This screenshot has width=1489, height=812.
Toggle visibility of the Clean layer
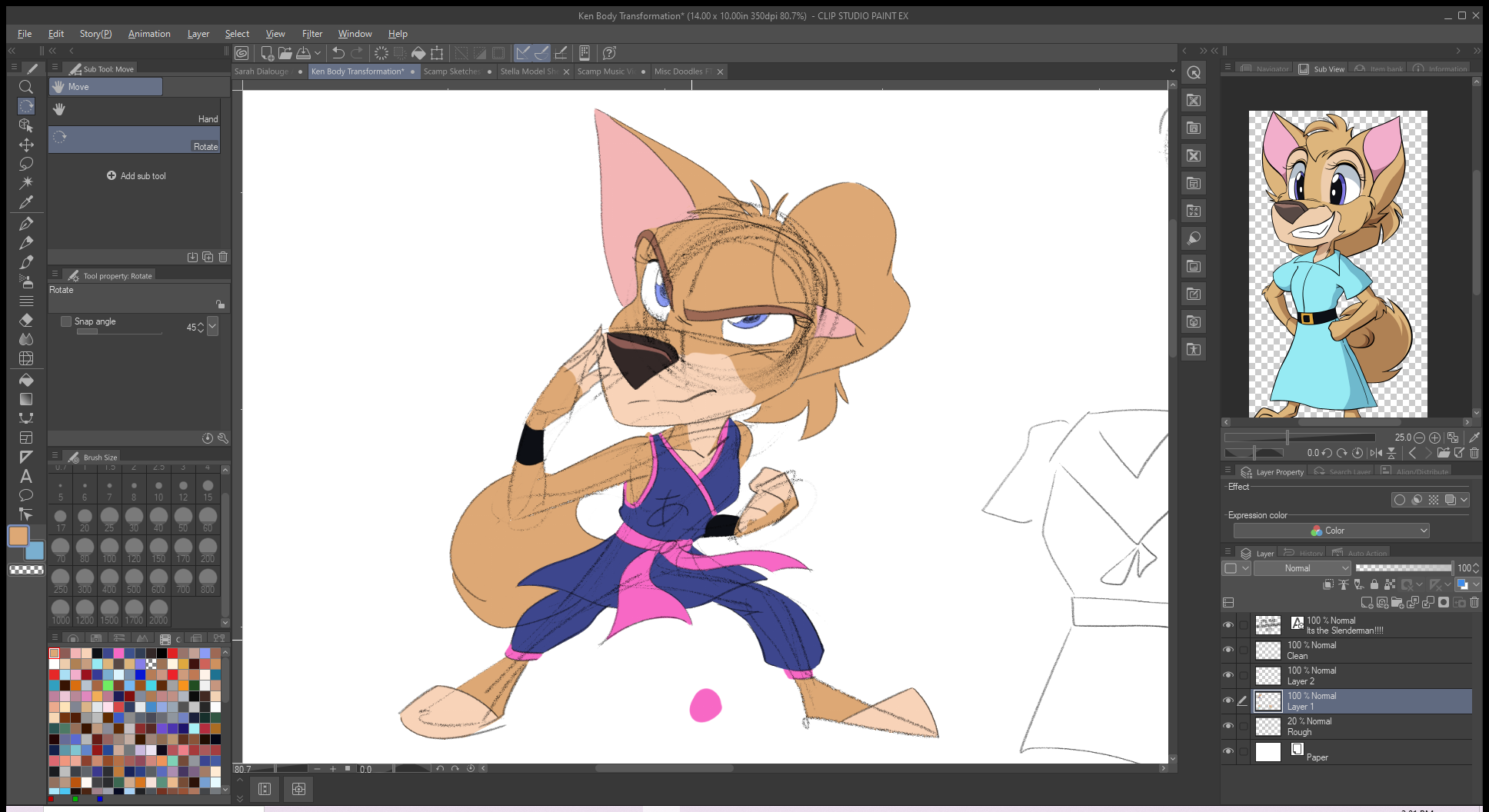pyautogui.click(x=1228, y=651)
